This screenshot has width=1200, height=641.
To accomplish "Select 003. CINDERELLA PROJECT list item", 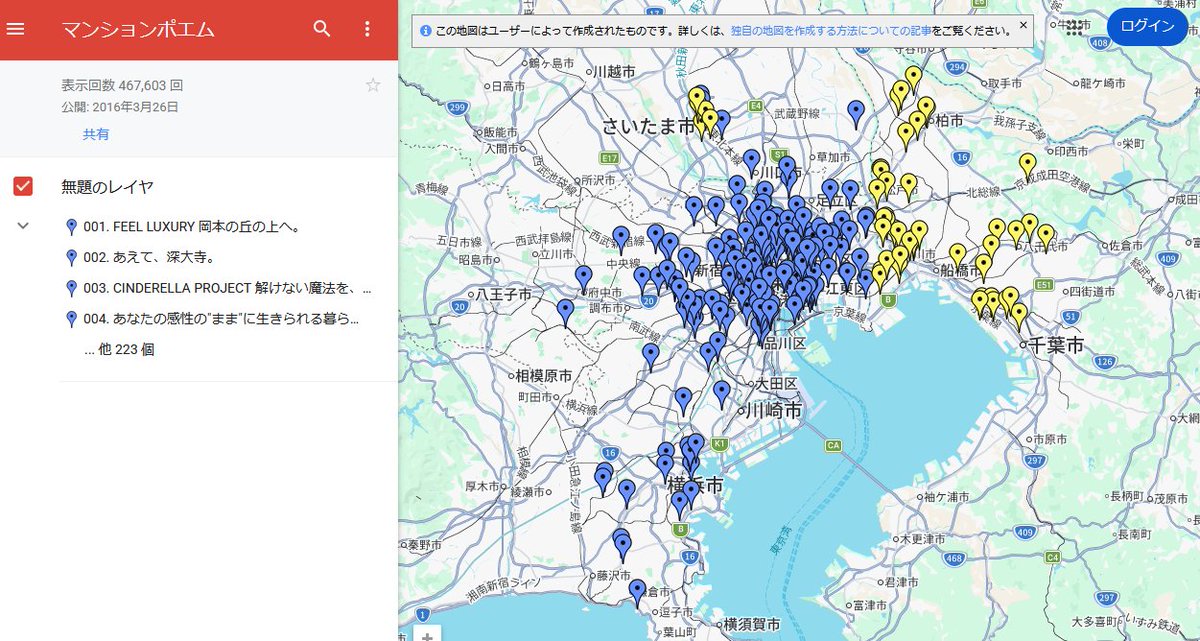I will pos(227,288).
